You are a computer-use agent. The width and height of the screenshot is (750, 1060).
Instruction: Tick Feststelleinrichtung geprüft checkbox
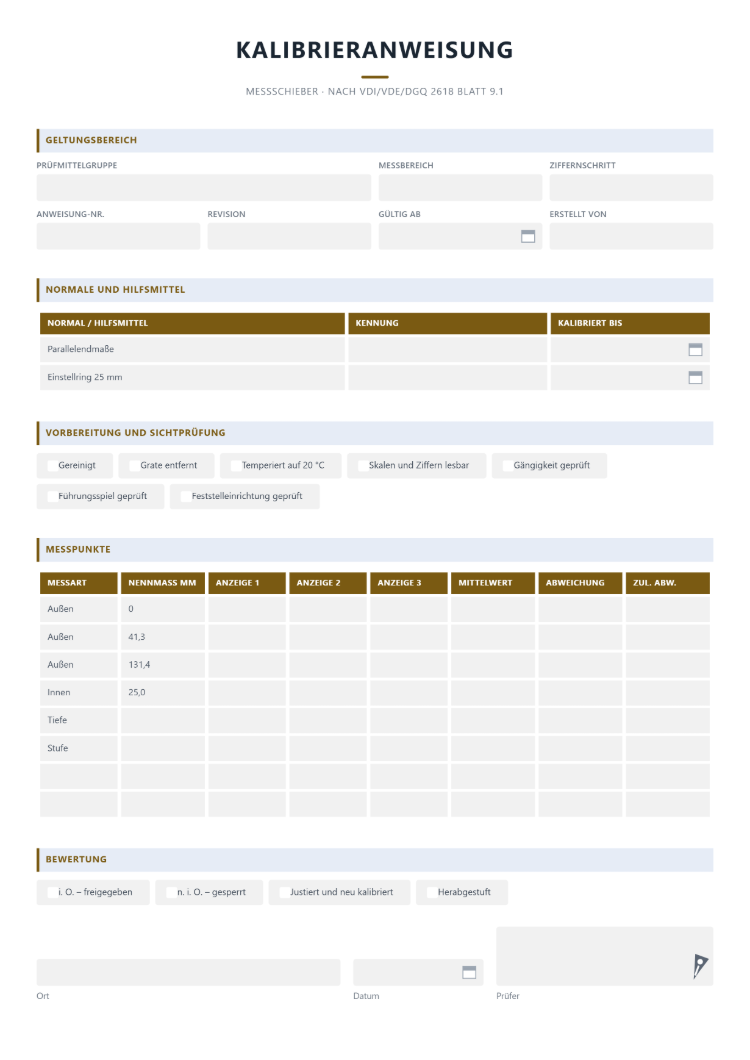click(185, 496)
